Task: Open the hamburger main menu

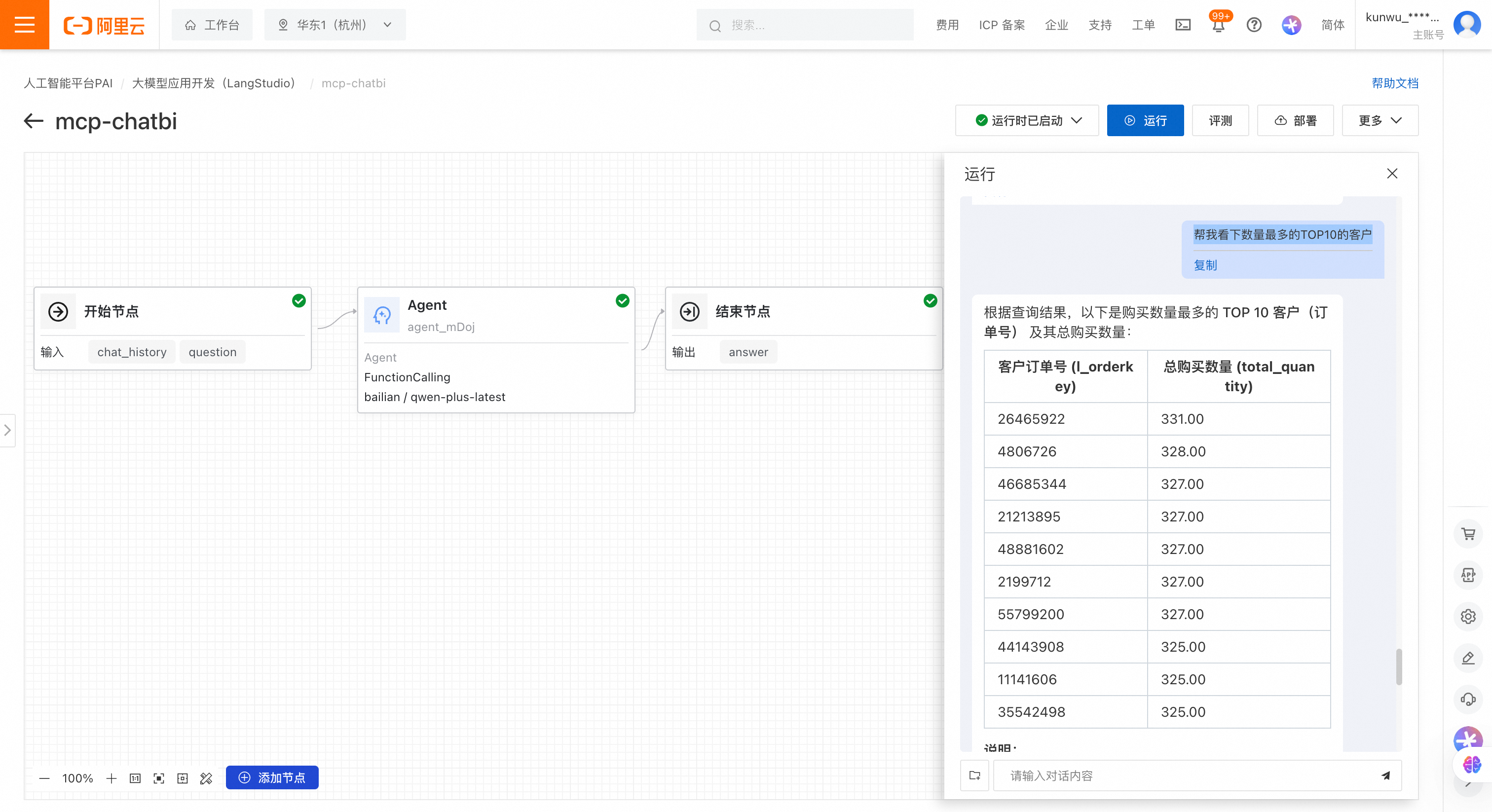Action: [24, 25]
